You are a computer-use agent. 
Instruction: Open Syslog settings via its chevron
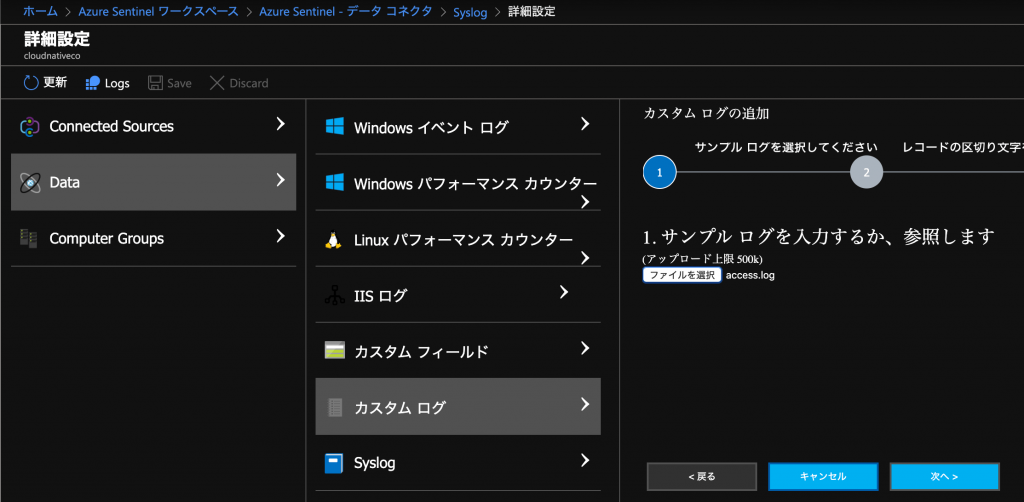coord(585,460)
